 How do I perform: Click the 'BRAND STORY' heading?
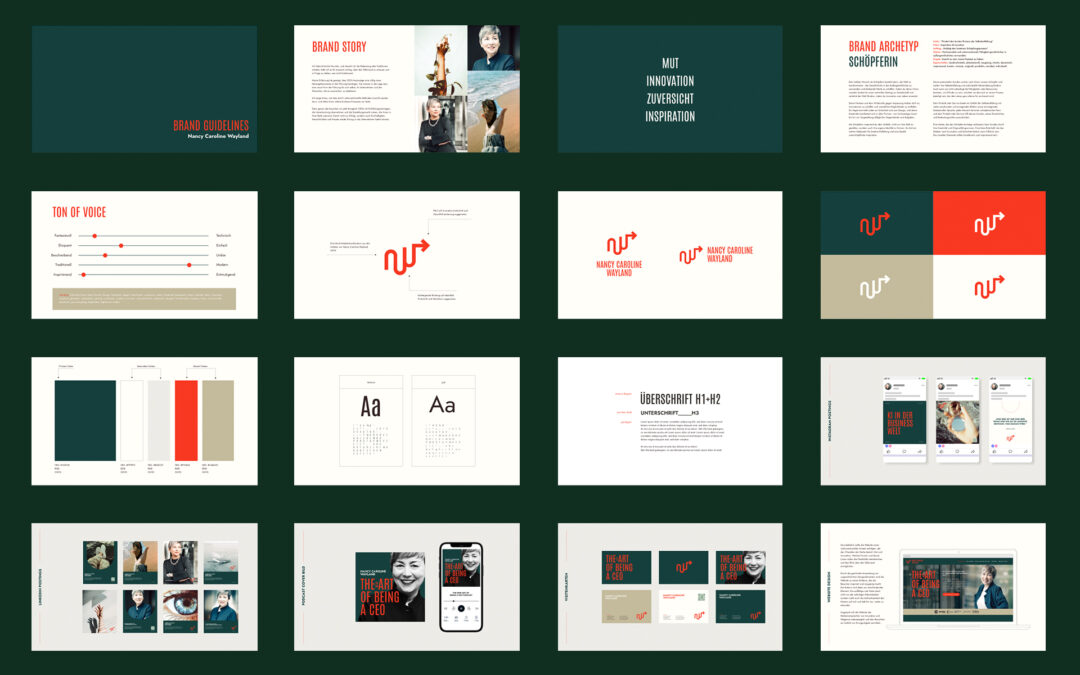pyautogui.click(x=339, y=47)
